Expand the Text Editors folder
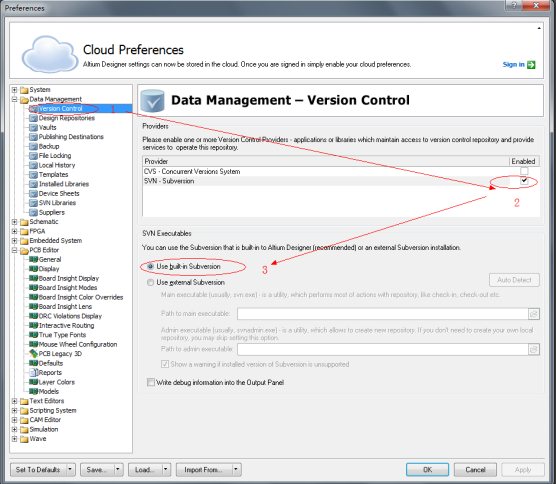 15,401
